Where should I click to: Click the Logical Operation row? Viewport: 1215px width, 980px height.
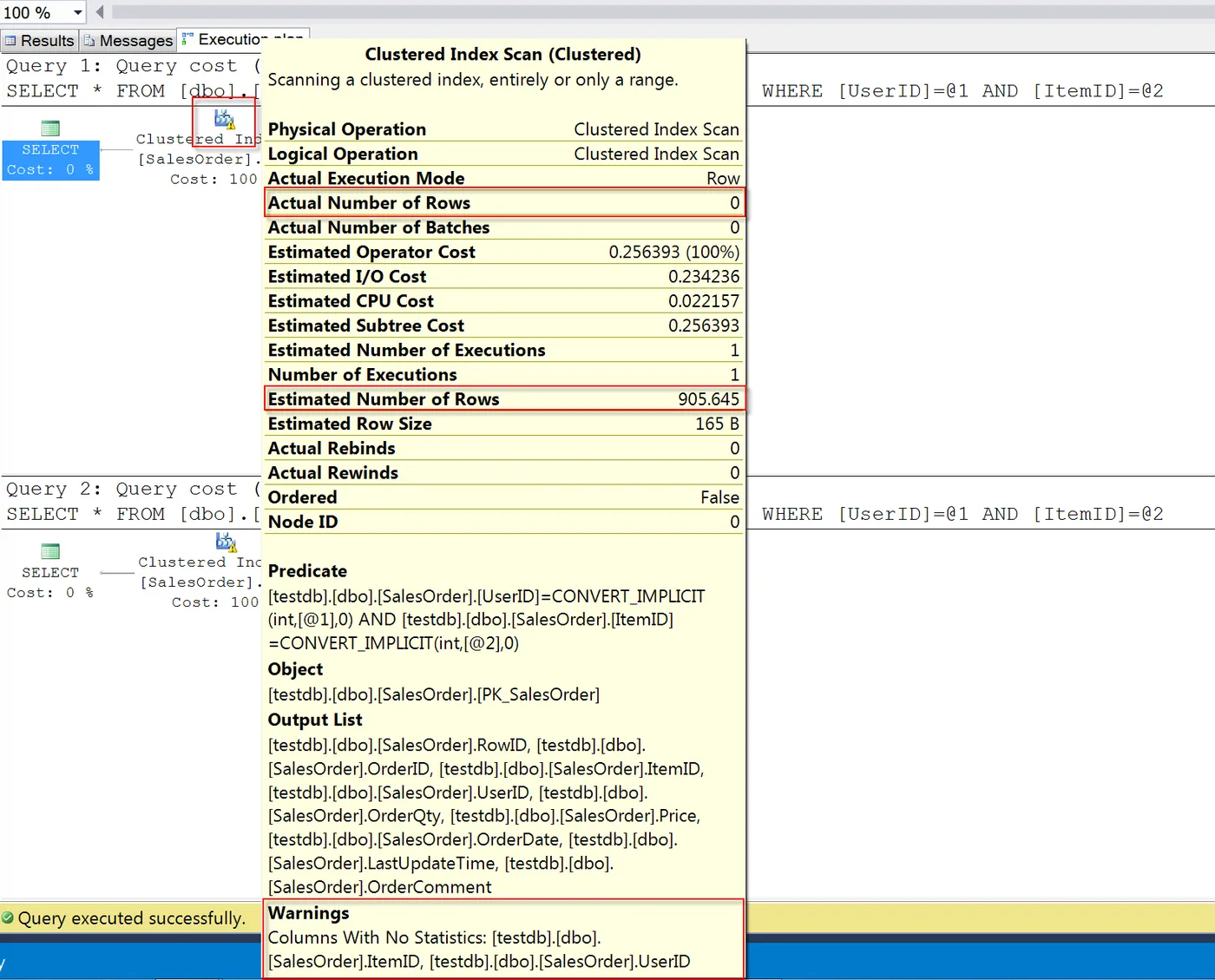pyautogui.click(x=504, y=154)
